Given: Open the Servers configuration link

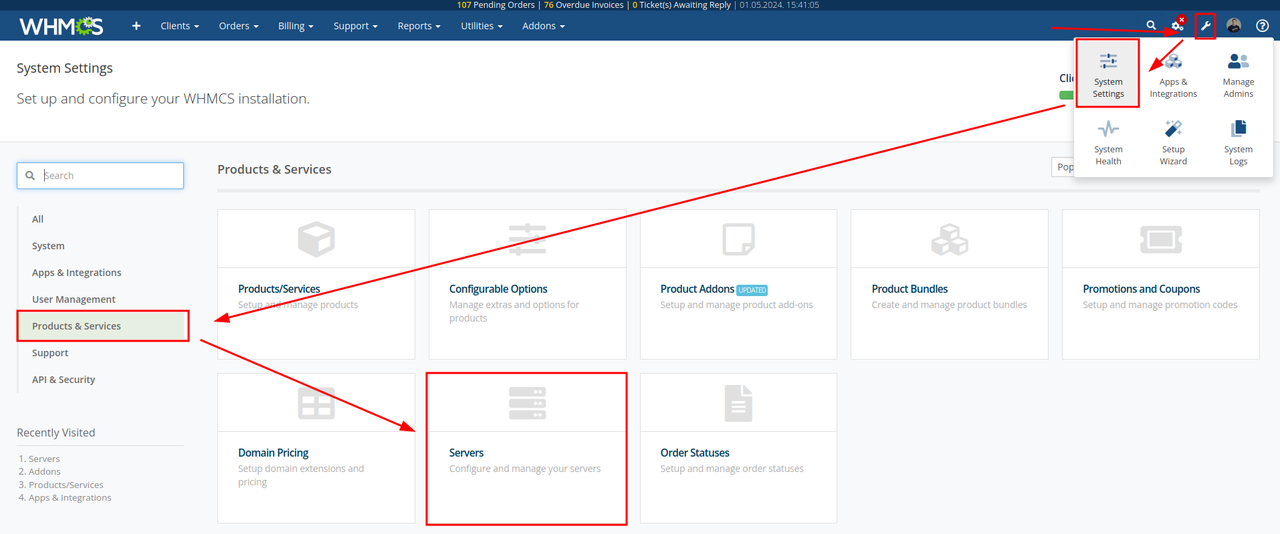Looking at the screenshot, I should (x=466, y=453).
